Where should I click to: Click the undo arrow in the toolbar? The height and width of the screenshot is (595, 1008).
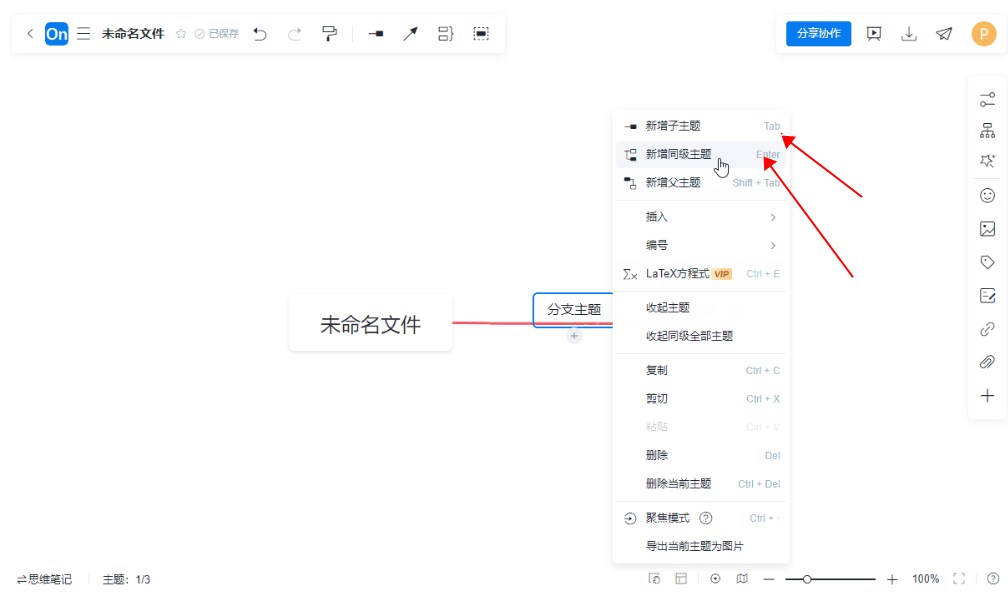[260, 34]
